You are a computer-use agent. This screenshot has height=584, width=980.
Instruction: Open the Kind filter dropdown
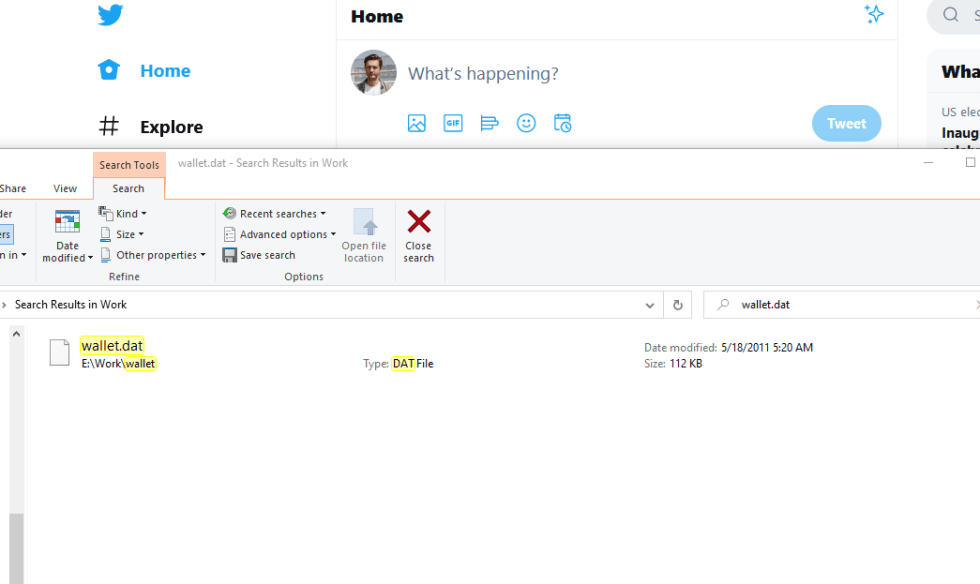click(123, 214)
